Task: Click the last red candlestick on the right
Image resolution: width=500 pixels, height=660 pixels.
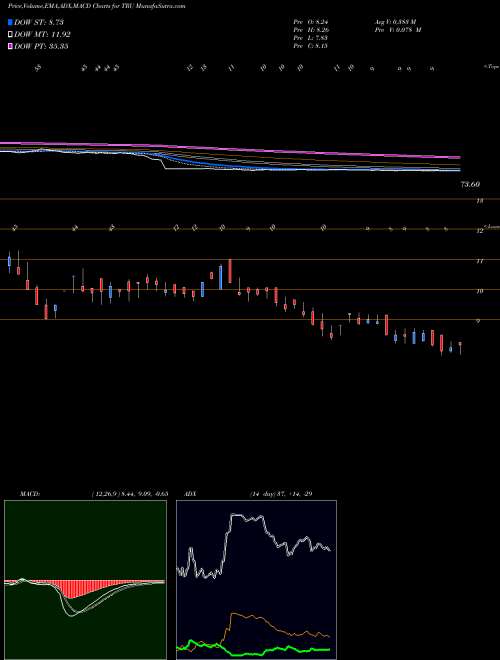Action: pyautogui.click(x=460, y=344)
